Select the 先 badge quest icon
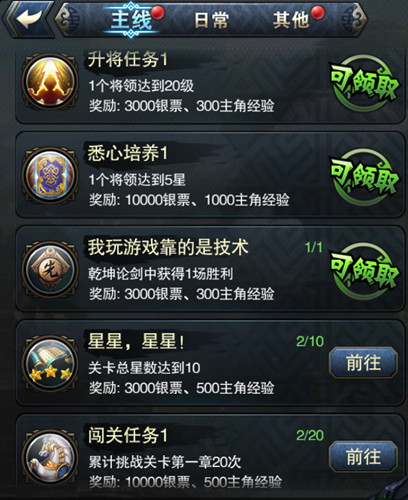The height and width of the screenshot is (500, 408). (50, 269)
